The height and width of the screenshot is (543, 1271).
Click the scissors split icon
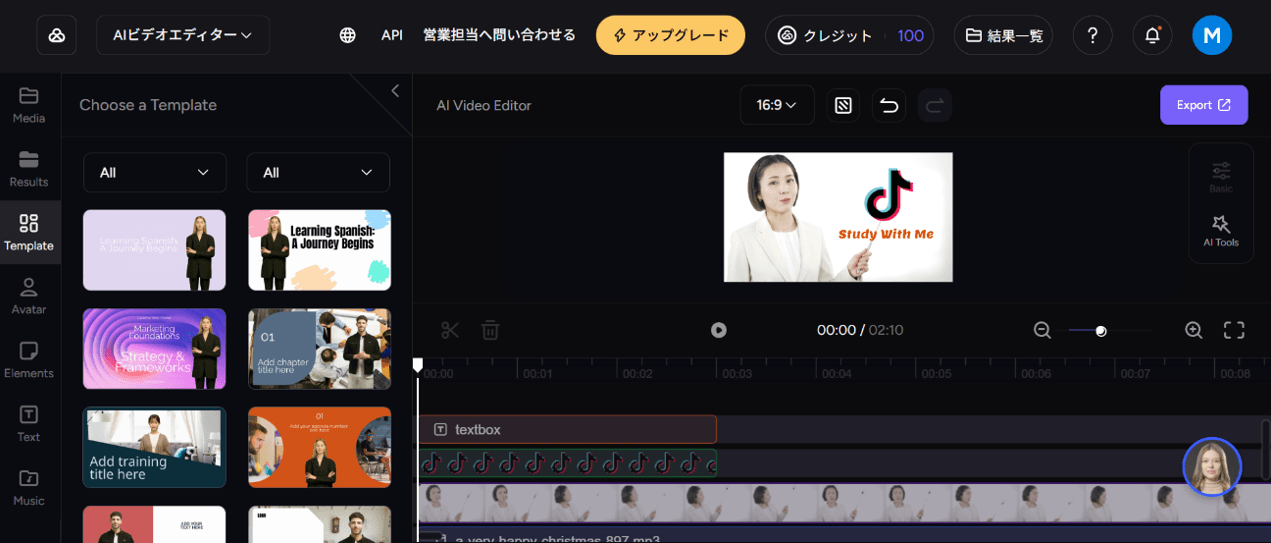450,330
